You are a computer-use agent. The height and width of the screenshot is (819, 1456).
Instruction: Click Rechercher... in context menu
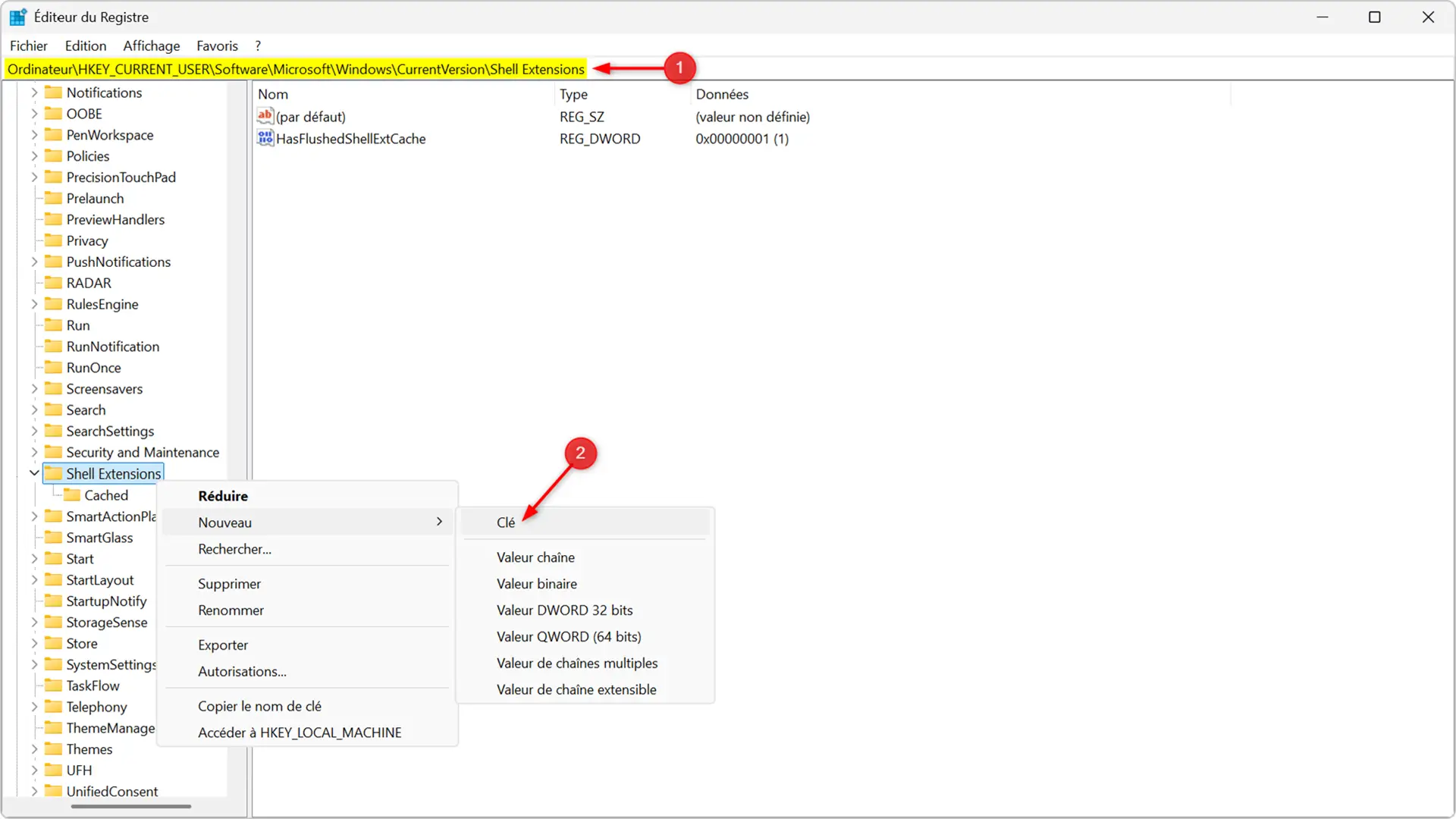[308, 549]
